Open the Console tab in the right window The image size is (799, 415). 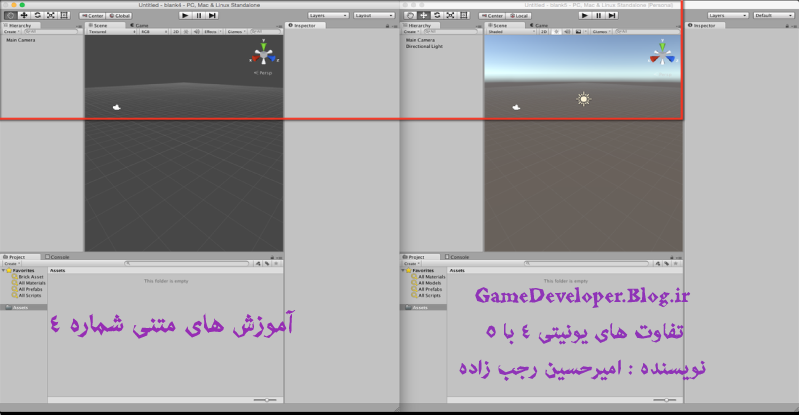[457, 257]
